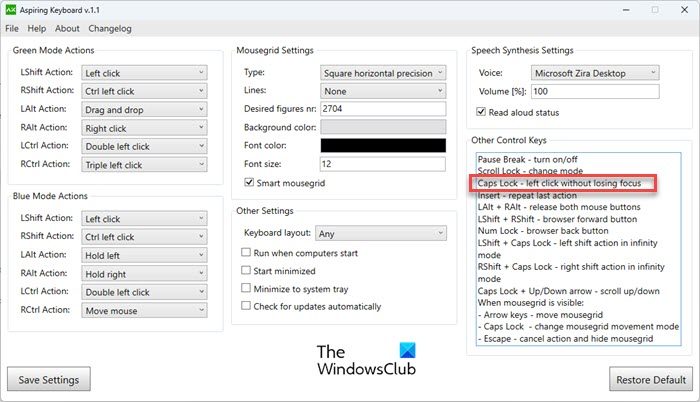This screenshot has height=402, width=700.
Task: Open Blue Mode LShift Action dropdown
Action: coord(144,219)
